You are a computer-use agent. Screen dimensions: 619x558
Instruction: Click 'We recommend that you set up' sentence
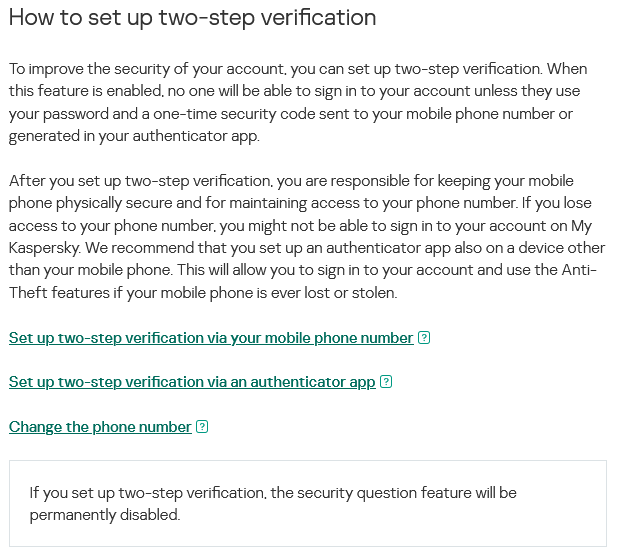(x=195, y=248)
